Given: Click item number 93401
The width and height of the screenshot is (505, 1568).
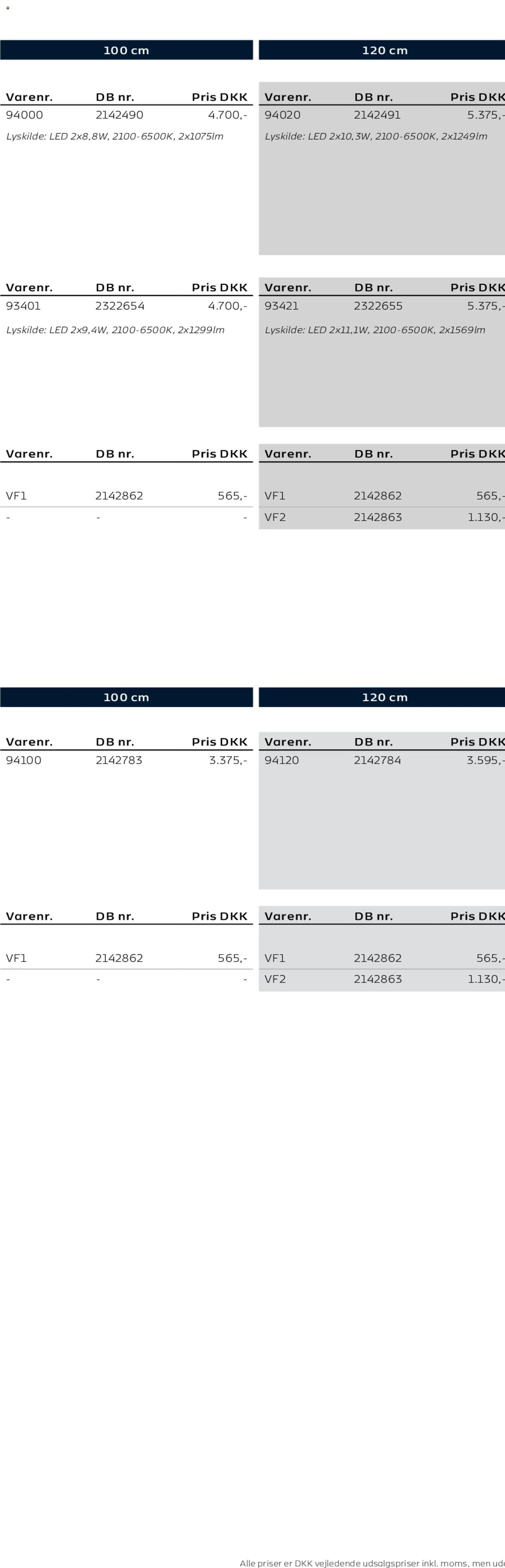Looking at the screenshot, I should click(x=23, y=306).
